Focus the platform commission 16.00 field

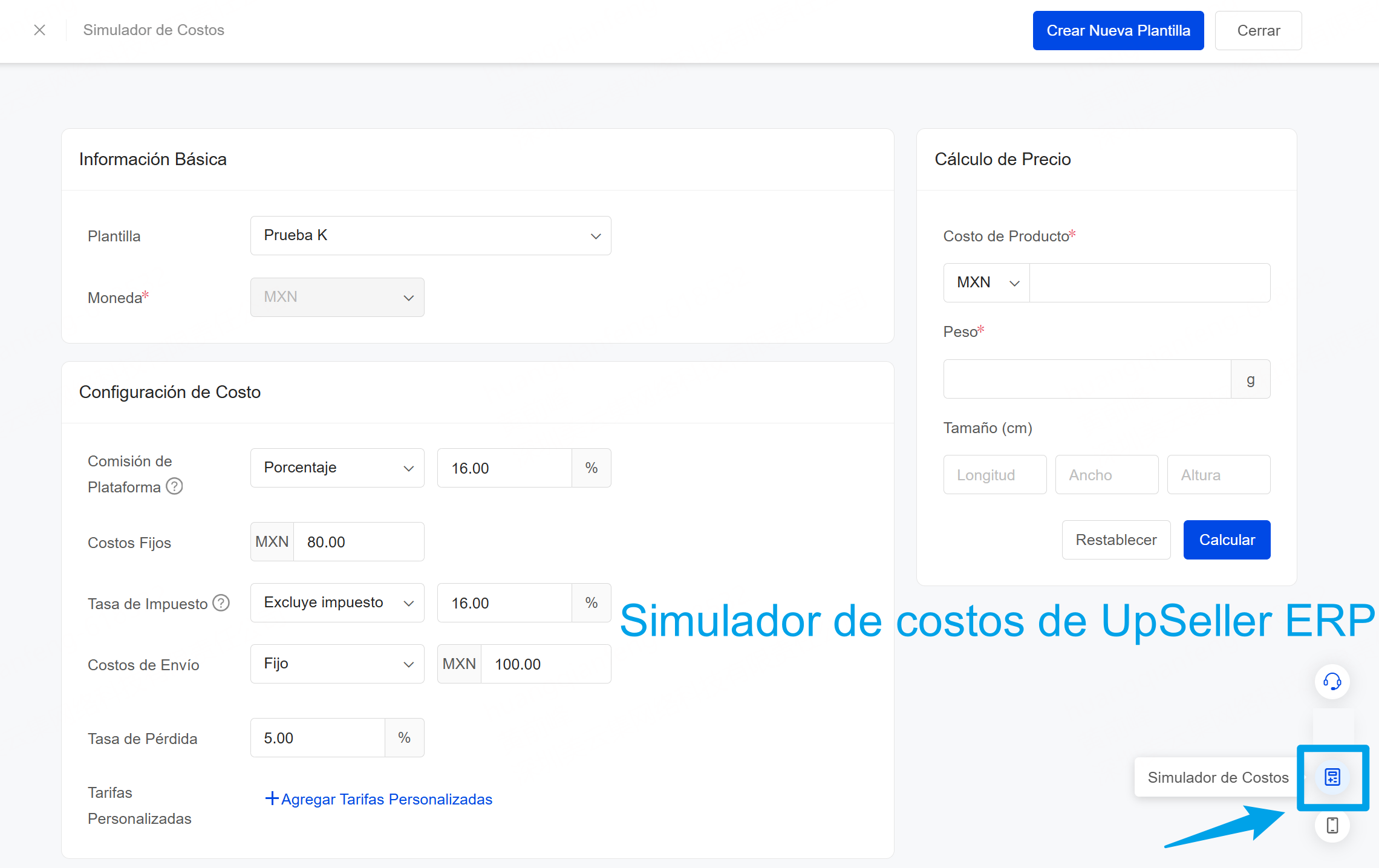(504, 468)
